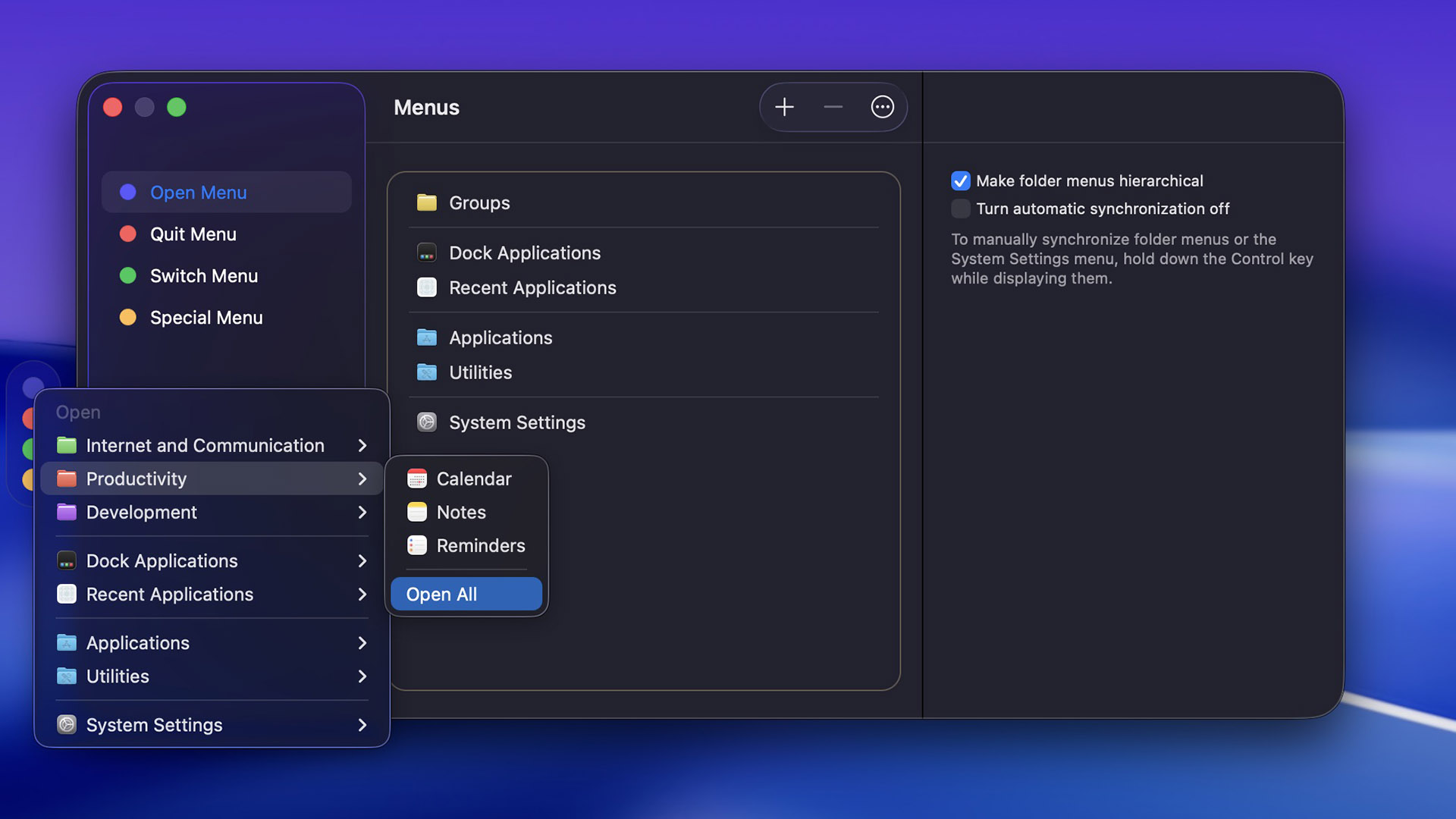
Task: Click Internet and Communication menu label
Action: [x=206, y=445]
